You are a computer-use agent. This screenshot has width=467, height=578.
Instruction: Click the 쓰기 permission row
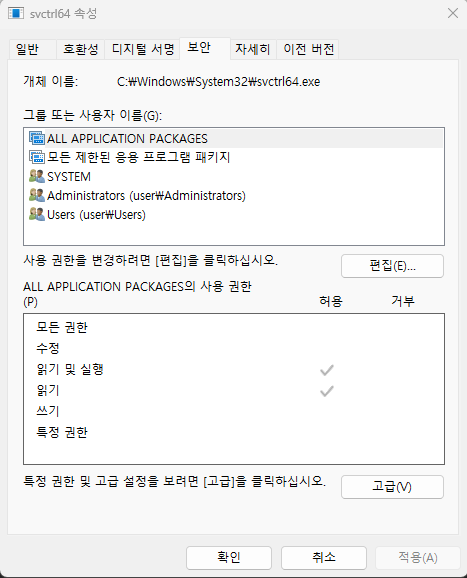tap(234, 411)
